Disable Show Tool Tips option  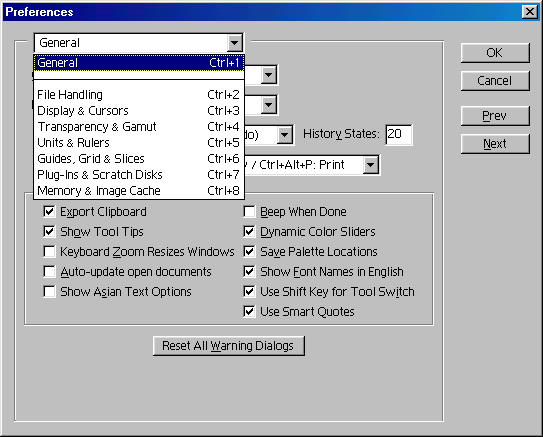[x=49, y=231]
